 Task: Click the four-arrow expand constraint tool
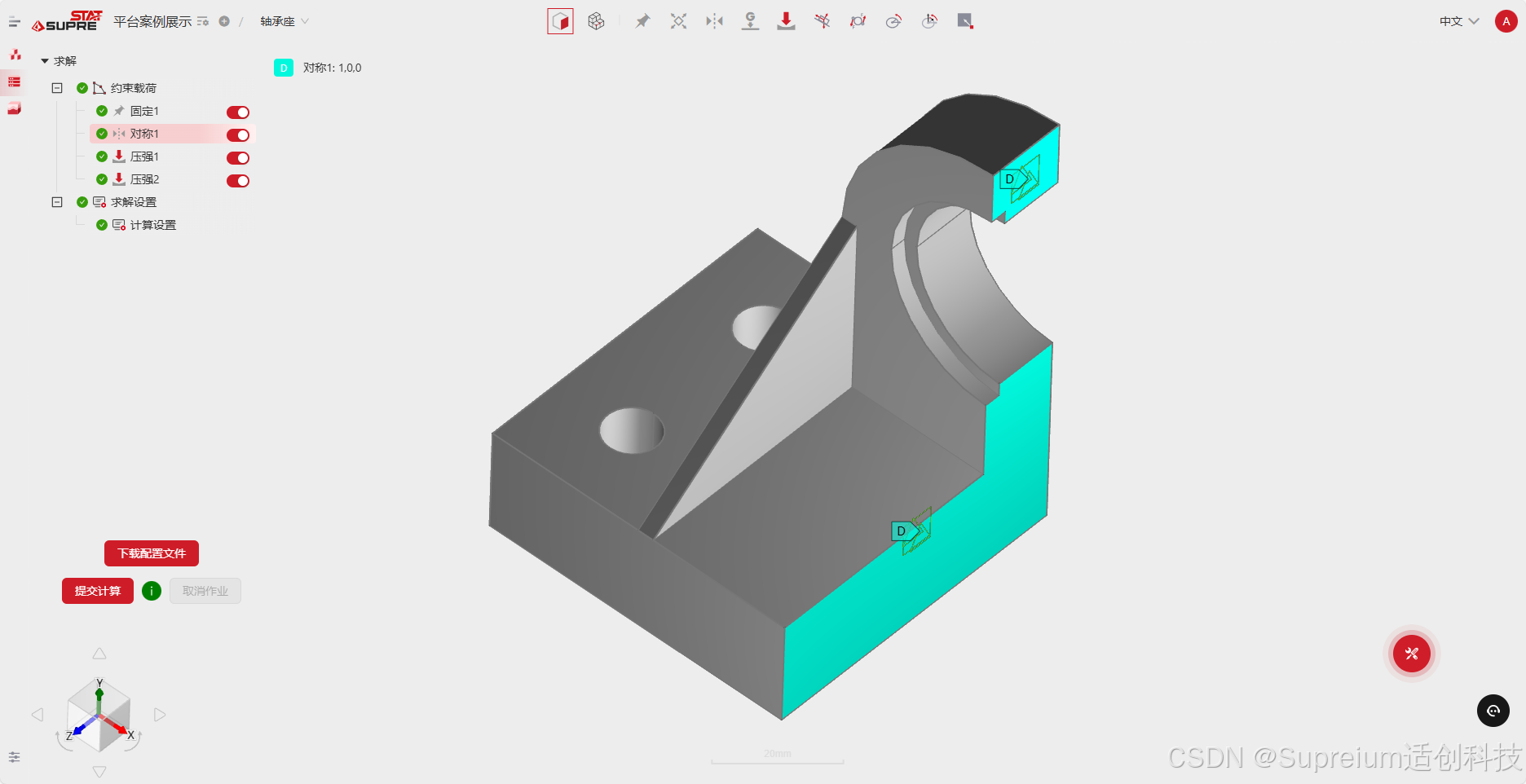pyautogui.click(x=678, y=21)
